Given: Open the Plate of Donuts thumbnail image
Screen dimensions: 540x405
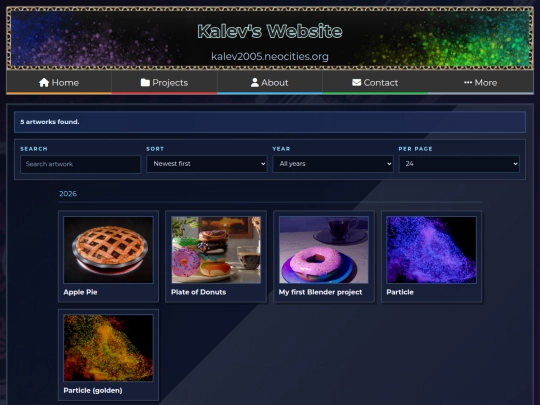Looking at the screenshot, I should (216, 250).
